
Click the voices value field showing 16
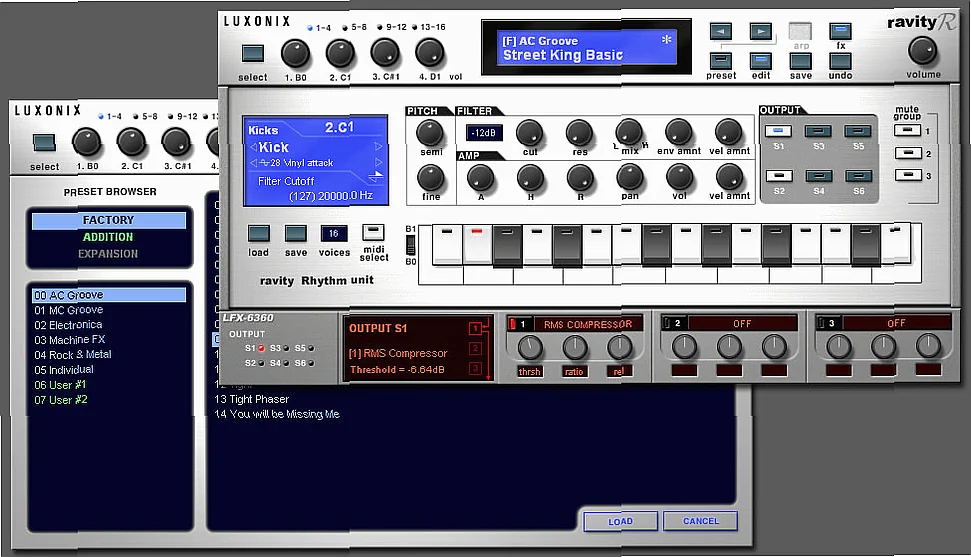click(x=334, y=234)
